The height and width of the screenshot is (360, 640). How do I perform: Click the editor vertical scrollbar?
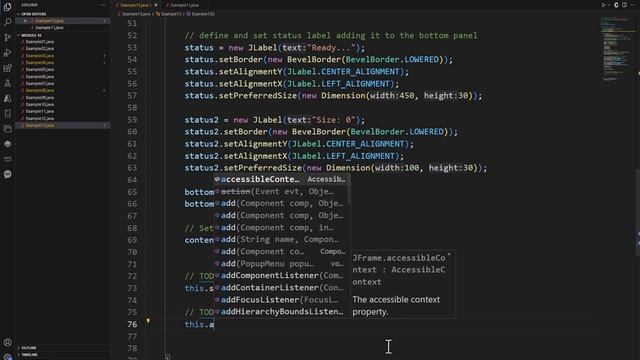coord(637,212)
